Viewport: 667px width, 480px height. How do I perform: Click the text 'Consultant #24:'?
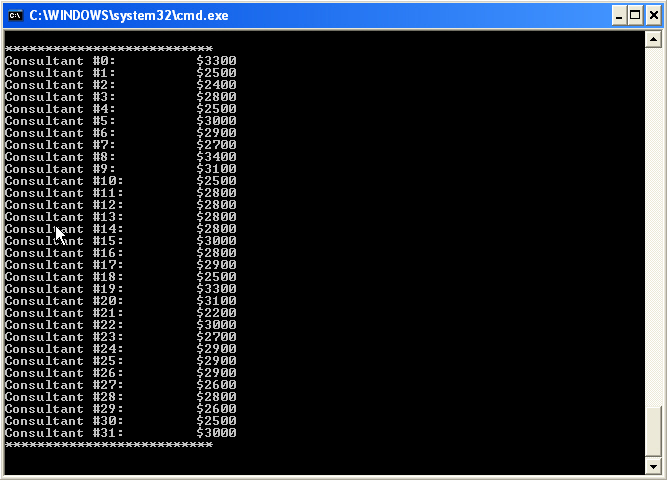(64, 349)
